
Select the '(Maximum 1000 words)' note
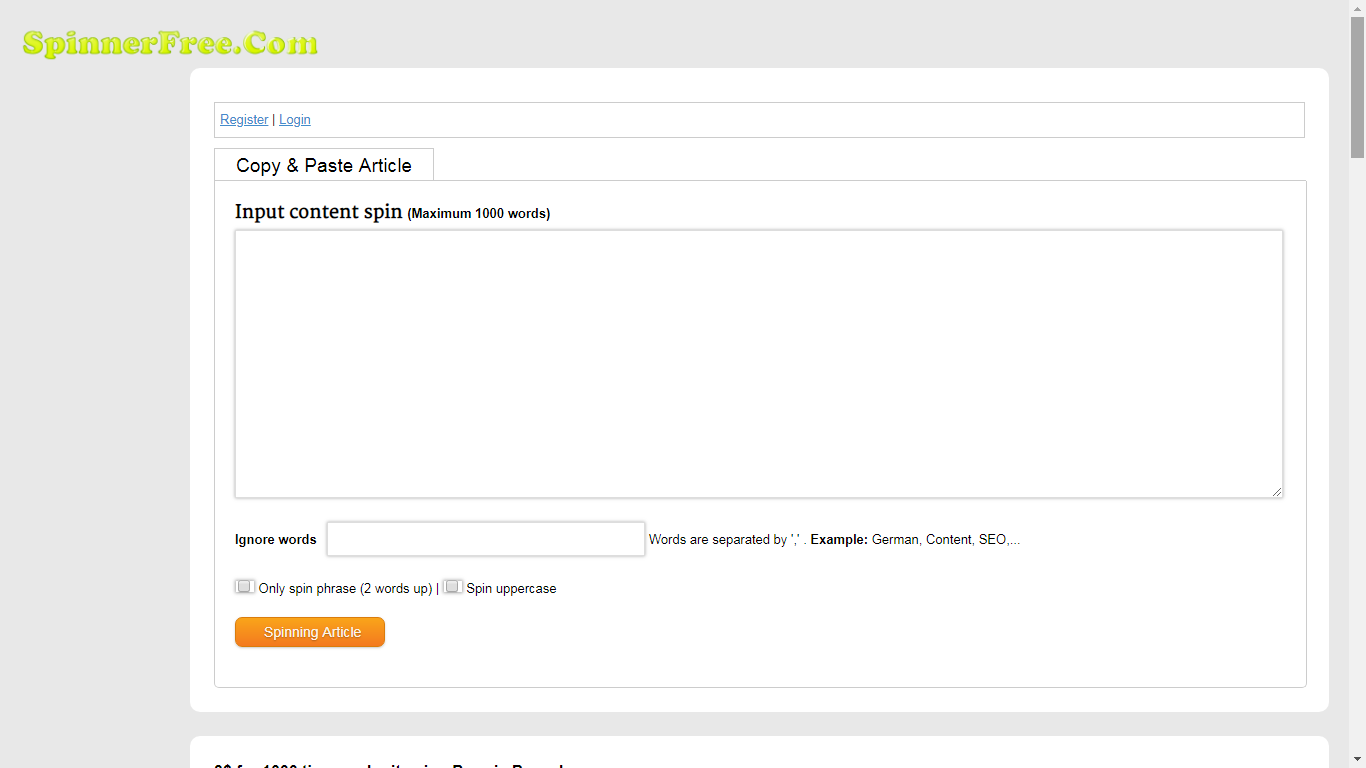tap(479, 214)
